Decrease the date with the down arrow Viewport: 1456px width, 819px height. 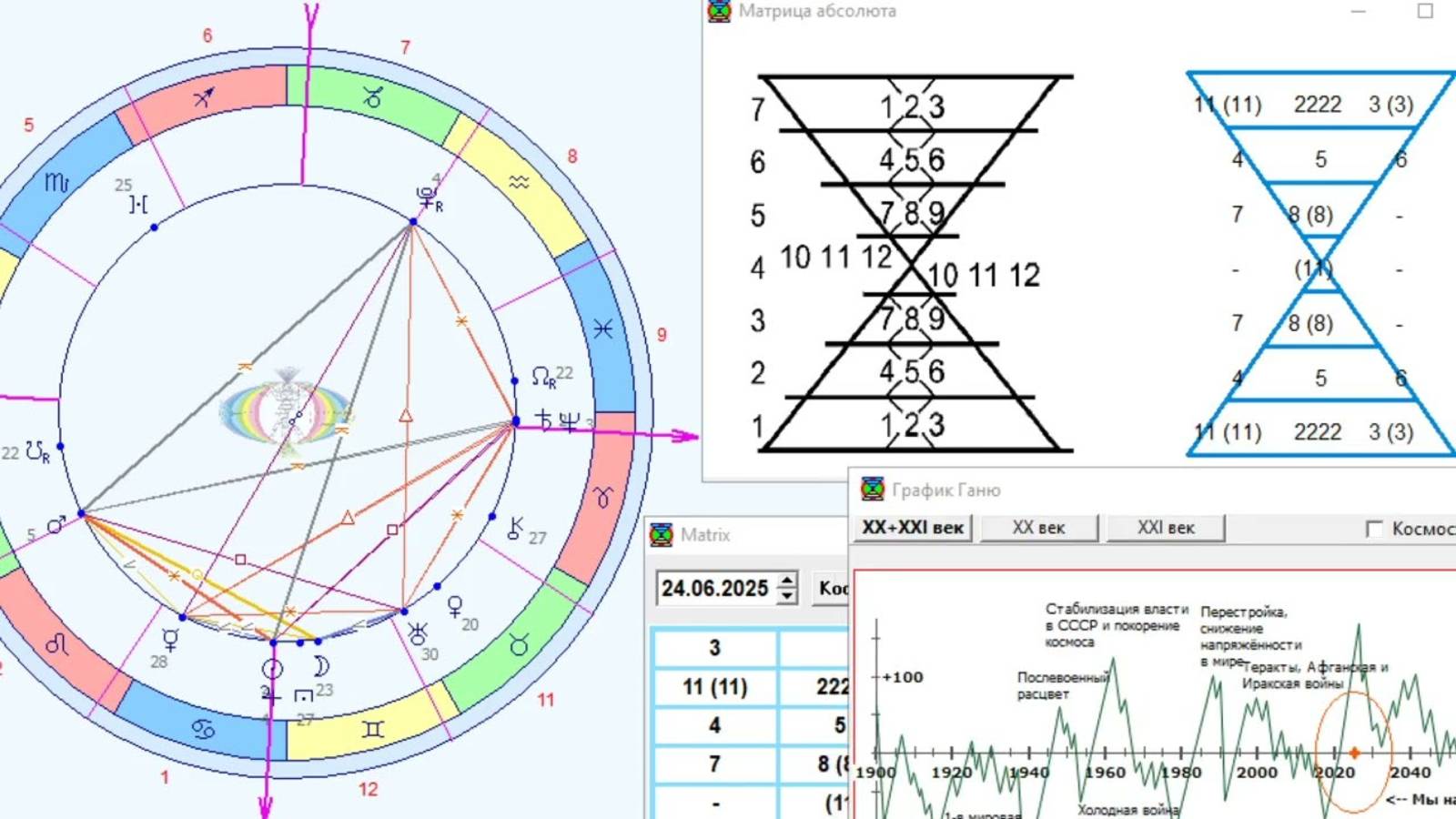(787, 596)
